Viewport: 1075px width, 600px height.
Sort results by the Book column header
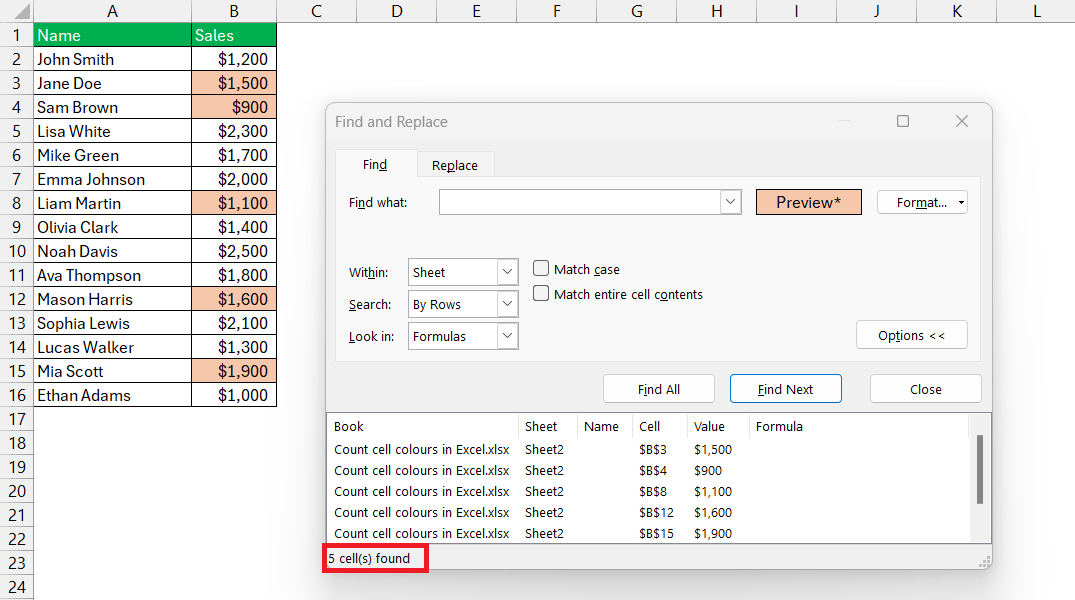click(x=423, y=427)
